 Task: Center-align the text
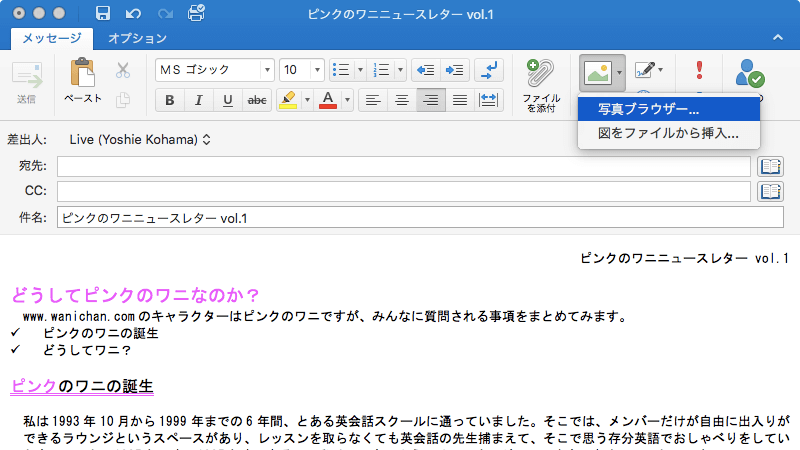(402, 100)
